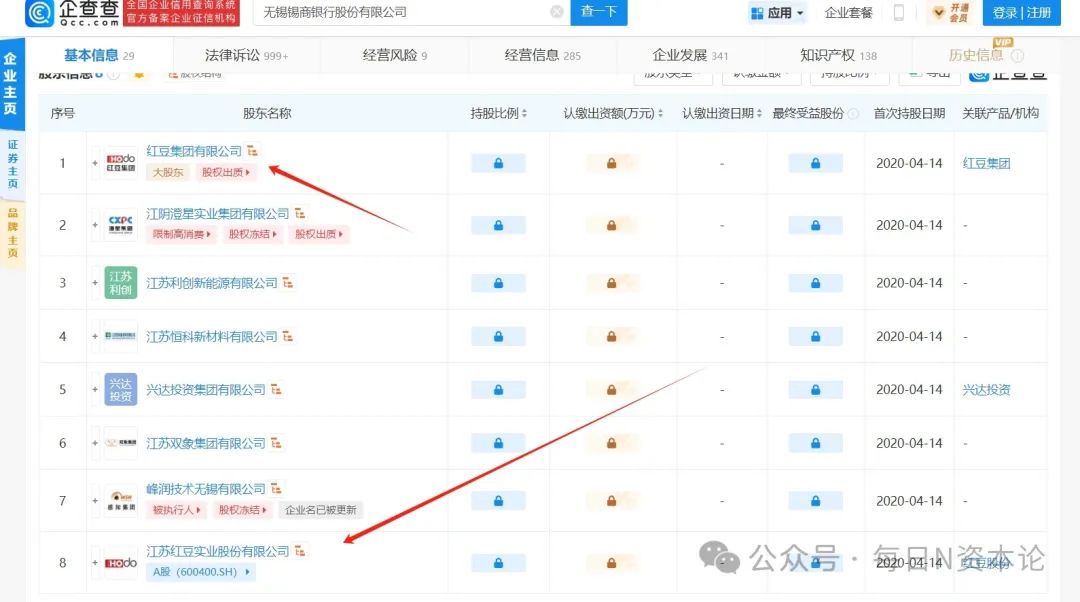The image size is (1080, 602).
Task: Open 红豆集团有限公司 shareholder link
Action: 194,151
